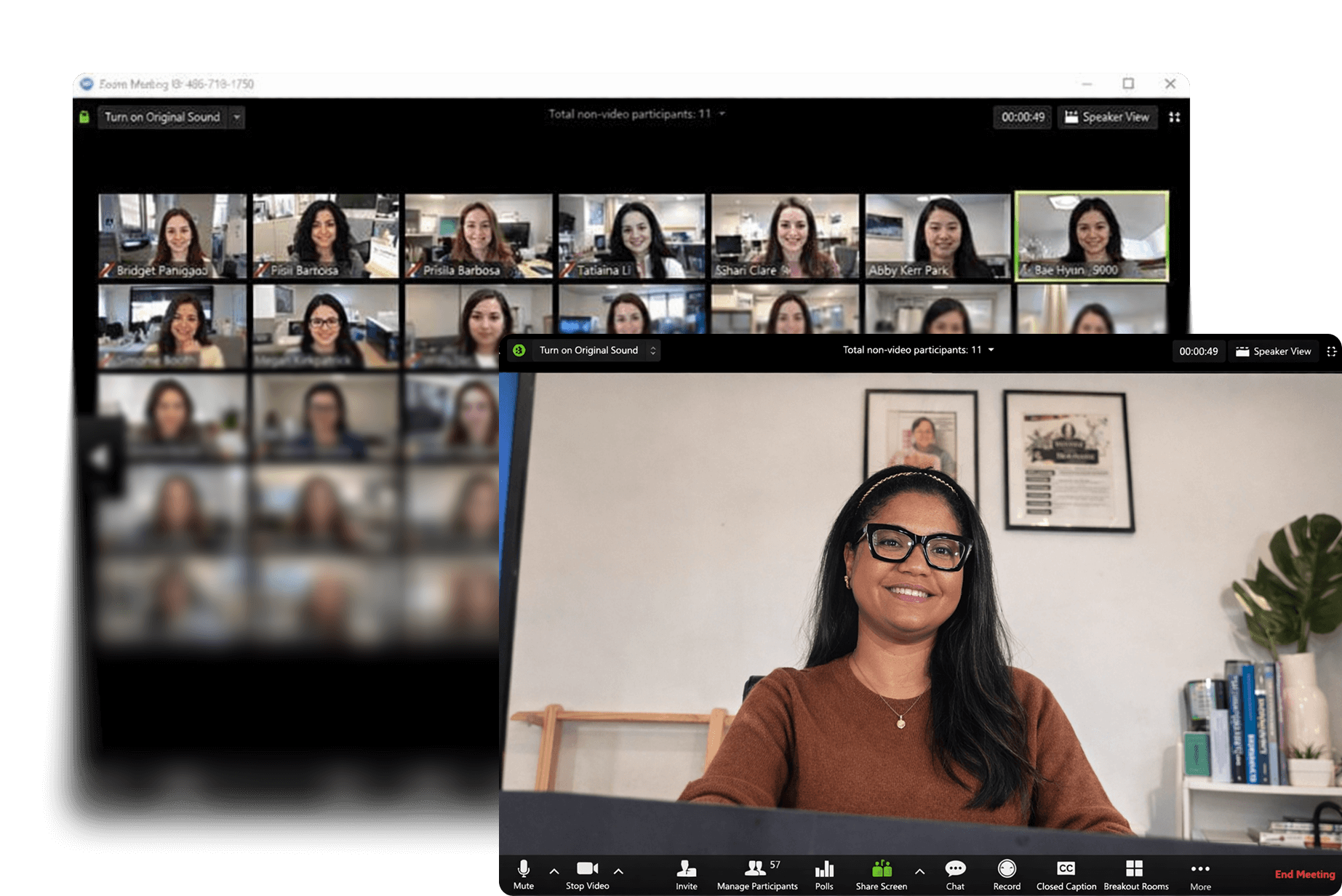1342x896 pixels.
Task: Expand share options caret beside Share Screen
Action: 919,871
